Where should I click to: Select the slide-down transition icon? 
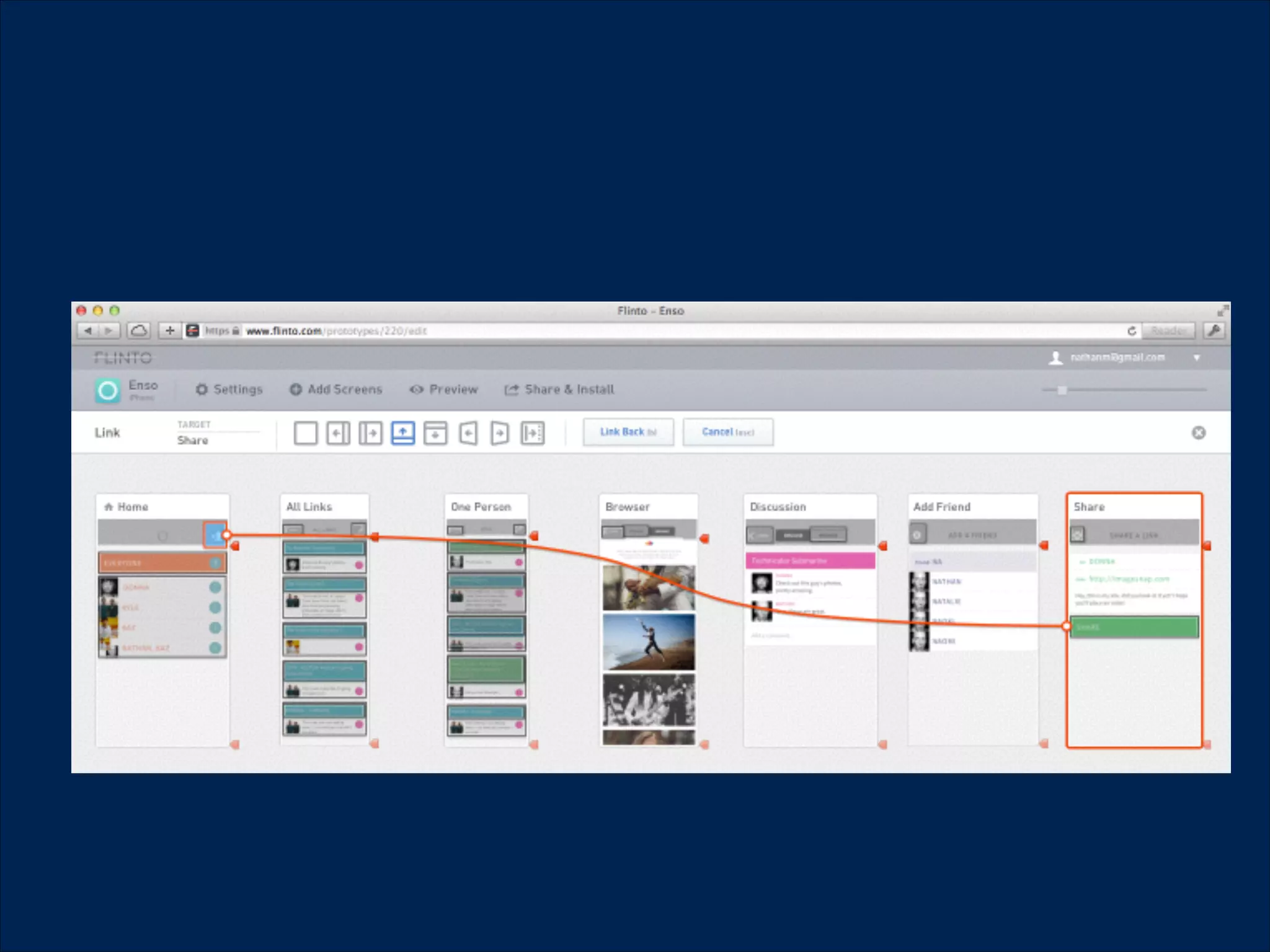pyautogui.click(x=435, y=433)
